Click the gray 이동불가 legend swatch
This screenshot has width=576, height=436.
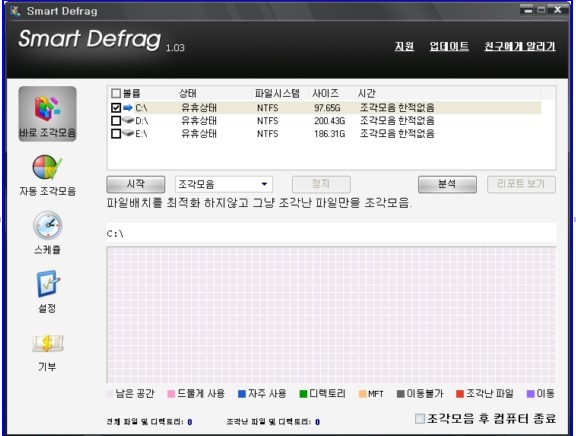(401, 394)
